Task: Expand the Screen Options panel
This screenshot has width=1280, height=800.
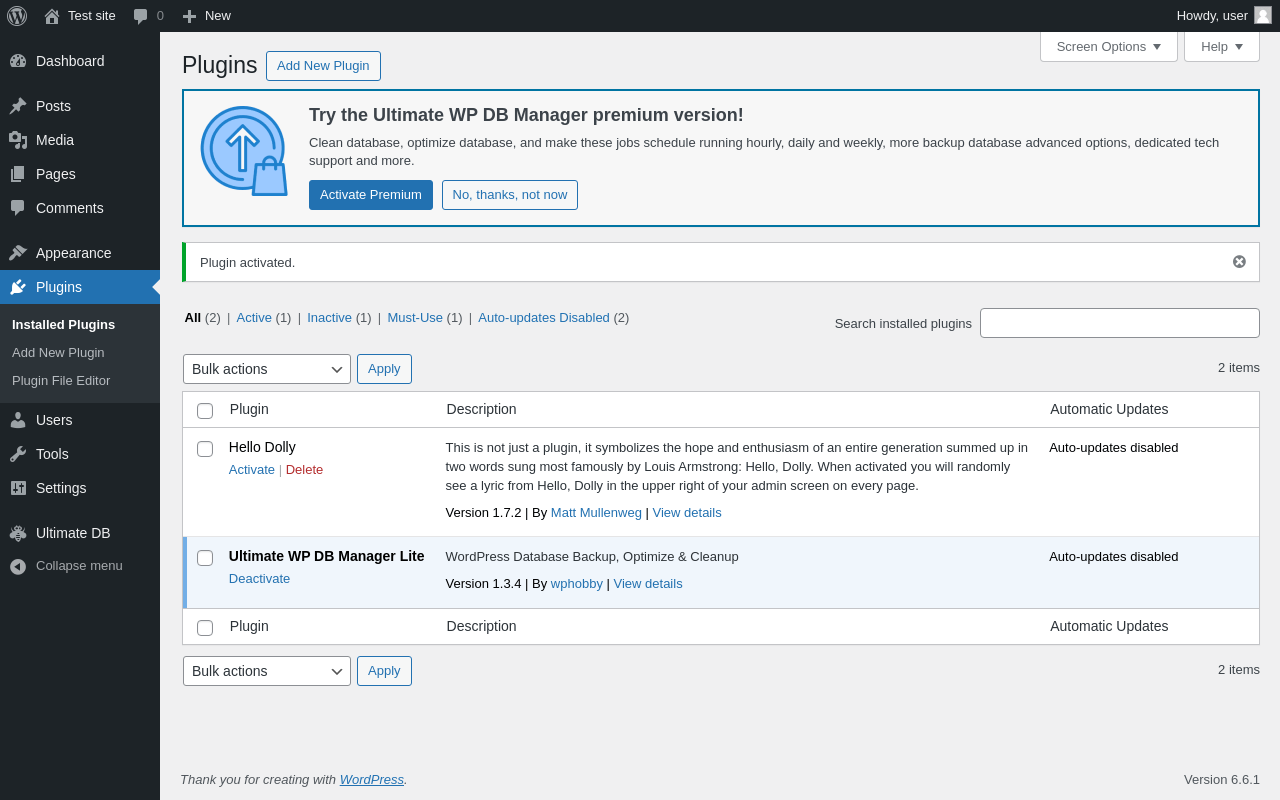Action: (x=1109, y=46)
